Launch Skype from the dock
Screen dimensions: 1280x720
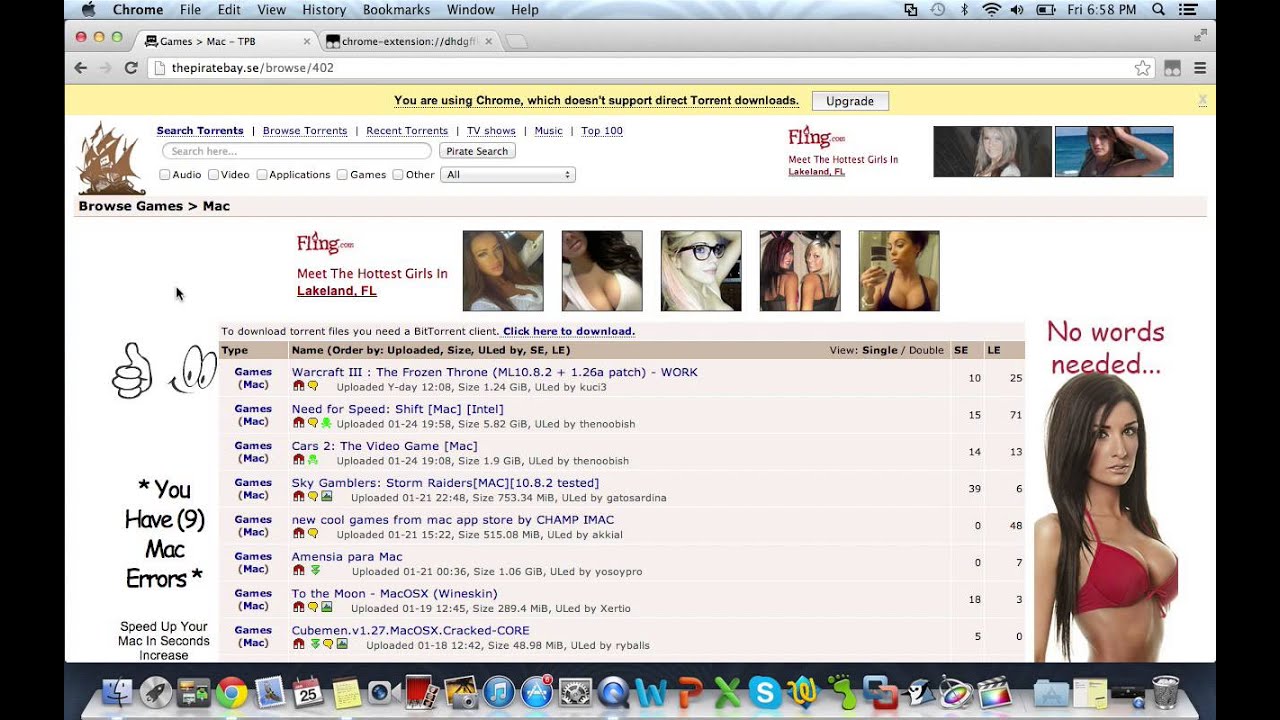pos(765,692)
